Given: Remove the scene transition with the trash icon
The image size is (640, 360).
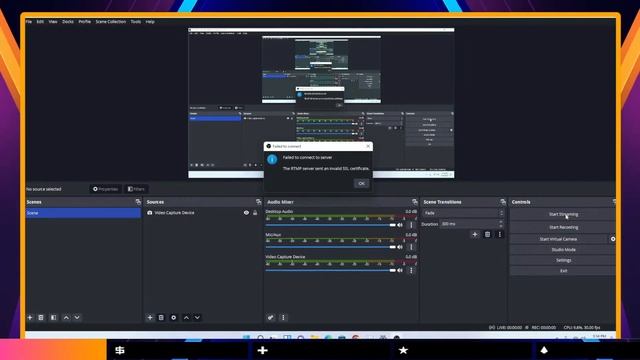Looking at the screenshot, I should 487,234.
